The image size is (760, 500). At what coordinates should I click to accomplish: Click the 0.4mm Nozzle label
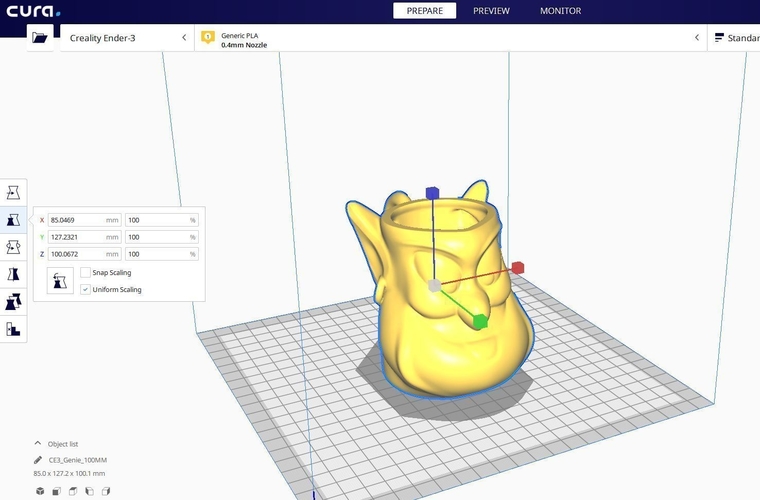[244, 45]
